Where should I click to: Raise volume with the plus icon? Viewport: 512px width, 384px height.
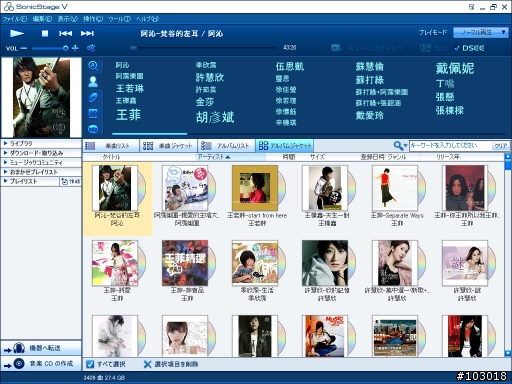[x=75, y=48]
